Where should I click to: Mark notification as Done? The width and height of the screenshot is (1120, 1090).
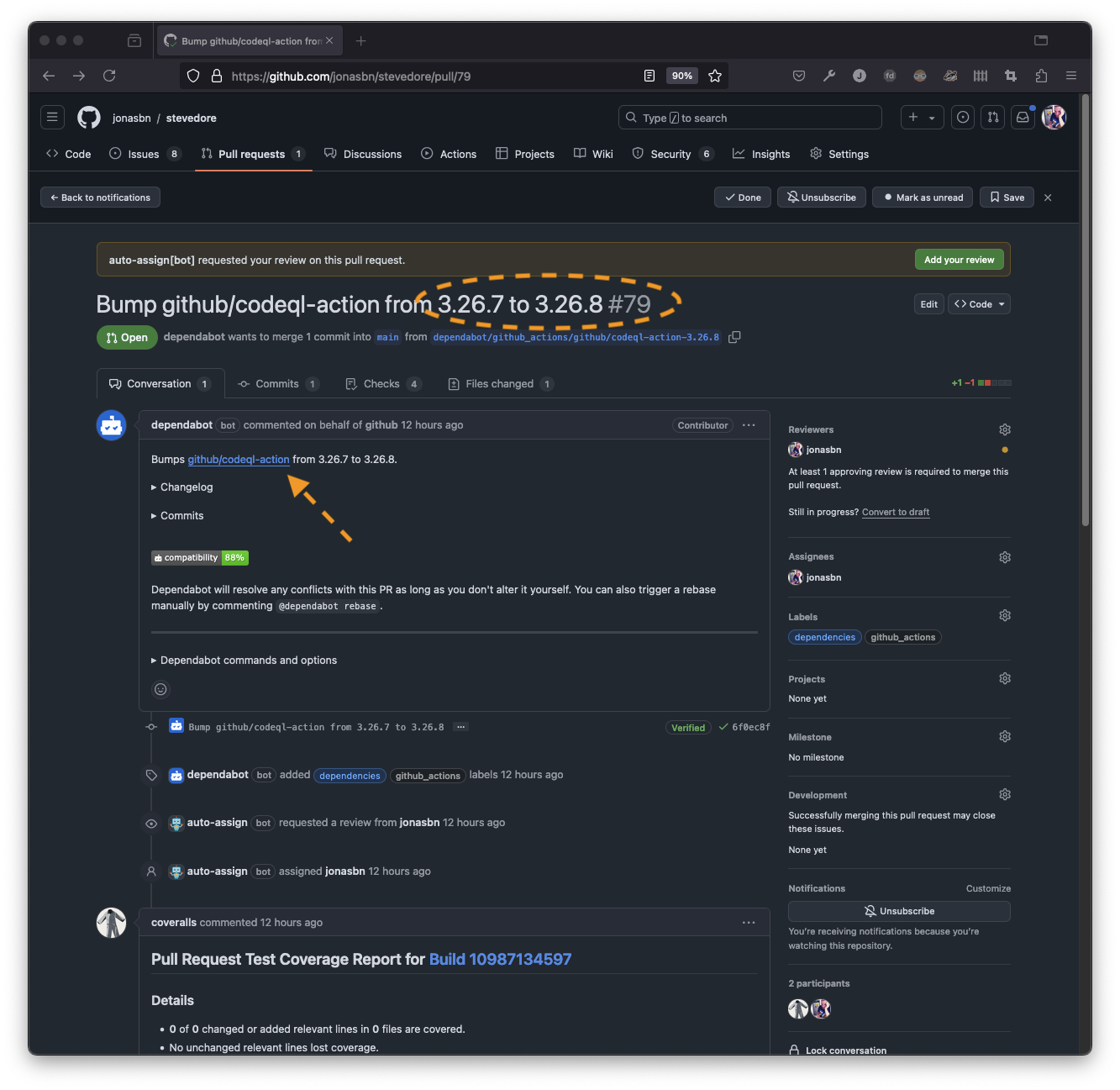pos(743,197)
